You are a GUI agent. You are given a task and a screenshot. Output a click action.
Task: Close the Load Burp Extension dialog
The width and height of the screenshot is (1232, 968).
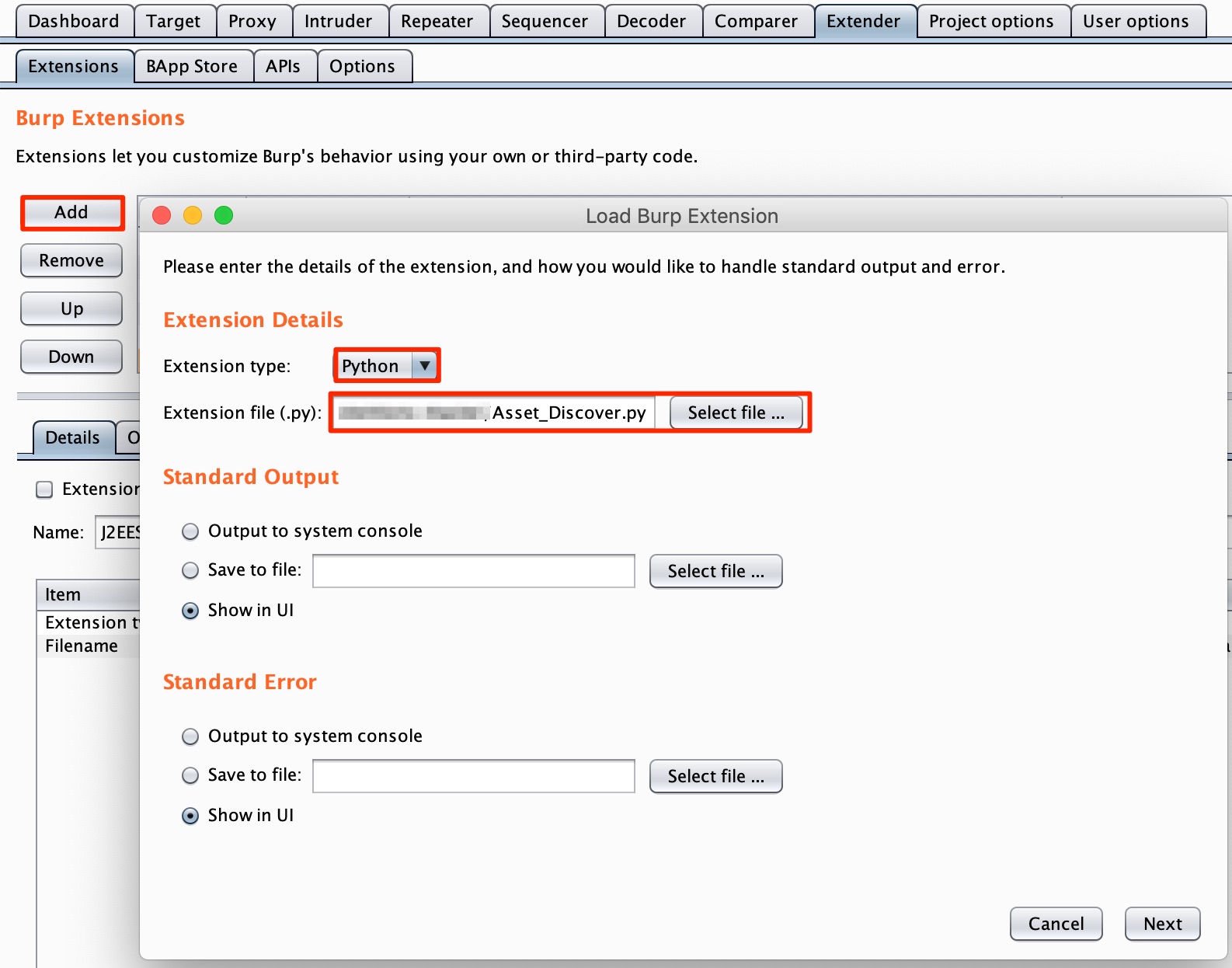(x=162, y=215)
